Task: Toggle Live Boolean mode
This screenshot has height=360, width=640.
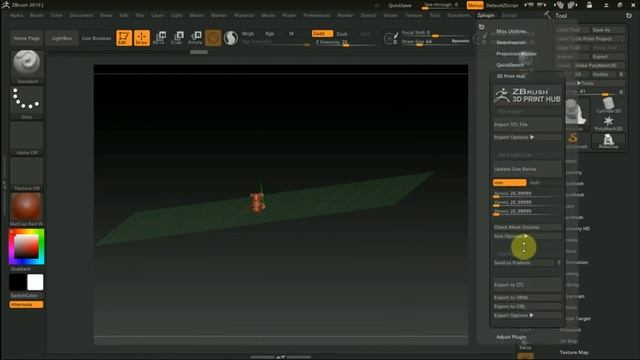Action: click(x=96, y=38)
